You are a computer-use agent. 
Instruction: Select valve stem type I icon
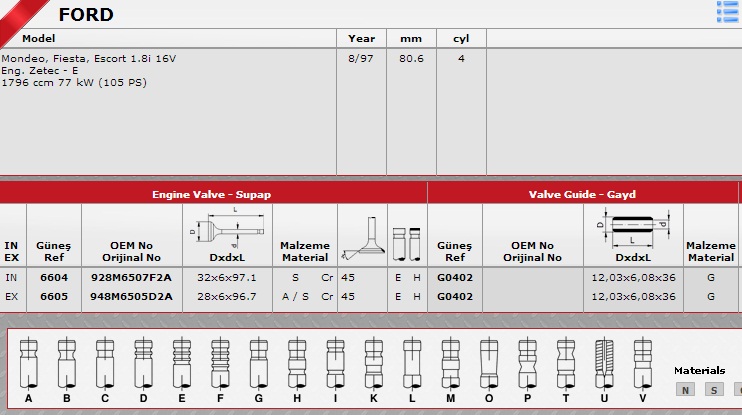(336, 363)
